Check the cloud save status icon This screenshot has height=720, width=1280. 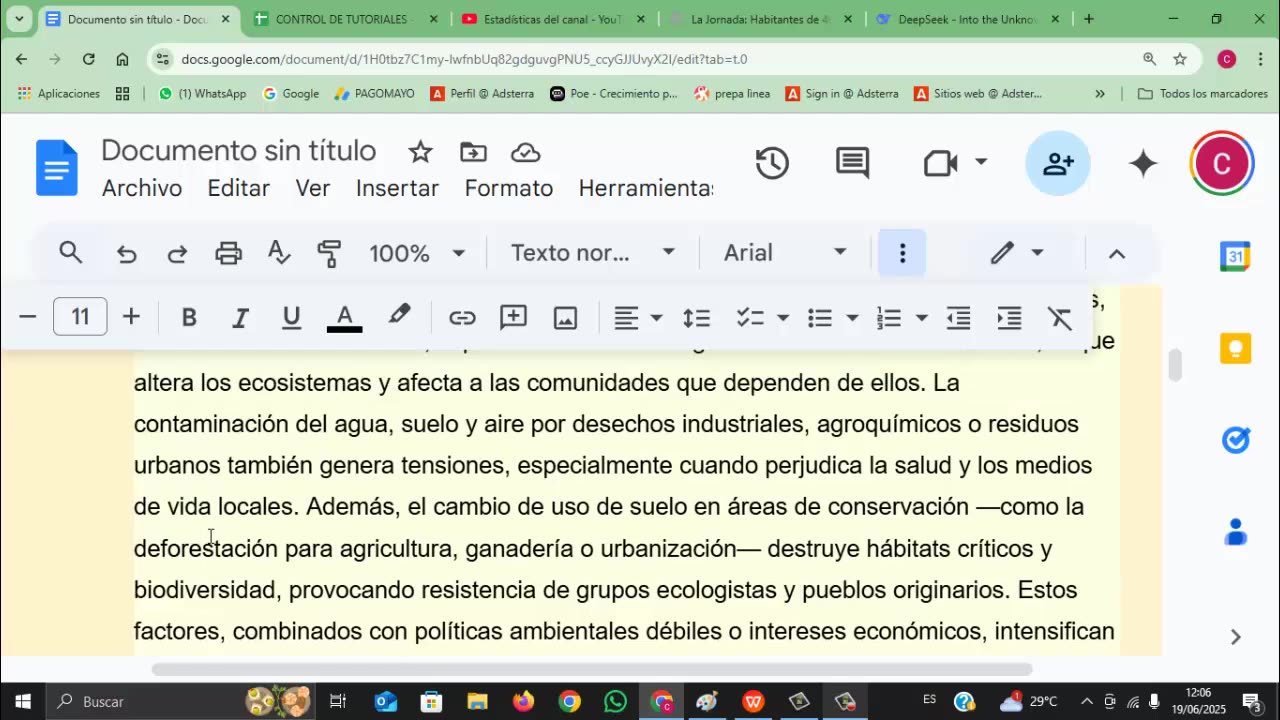coord(526,152)
